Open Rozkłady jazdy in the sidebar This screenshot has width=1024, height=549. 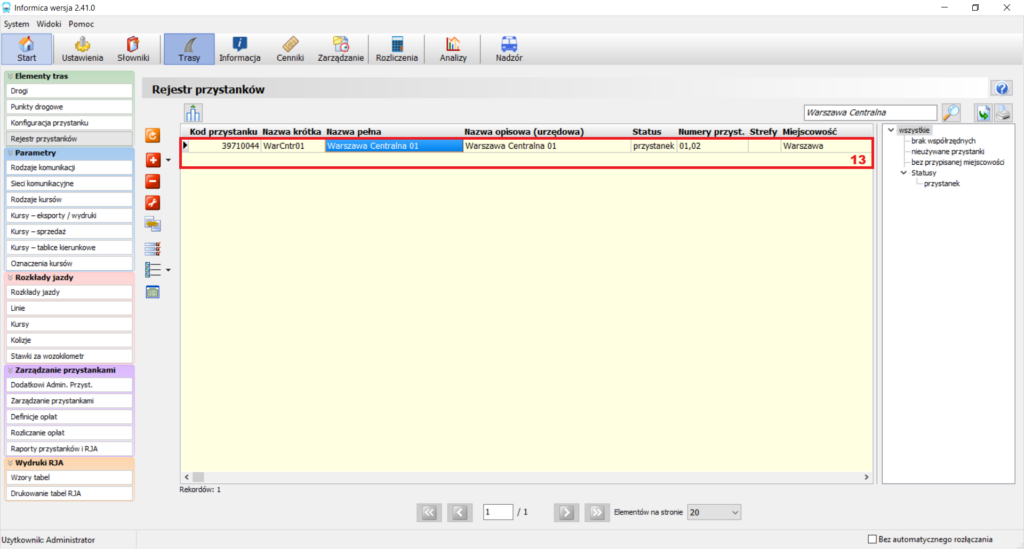point(69,292)
